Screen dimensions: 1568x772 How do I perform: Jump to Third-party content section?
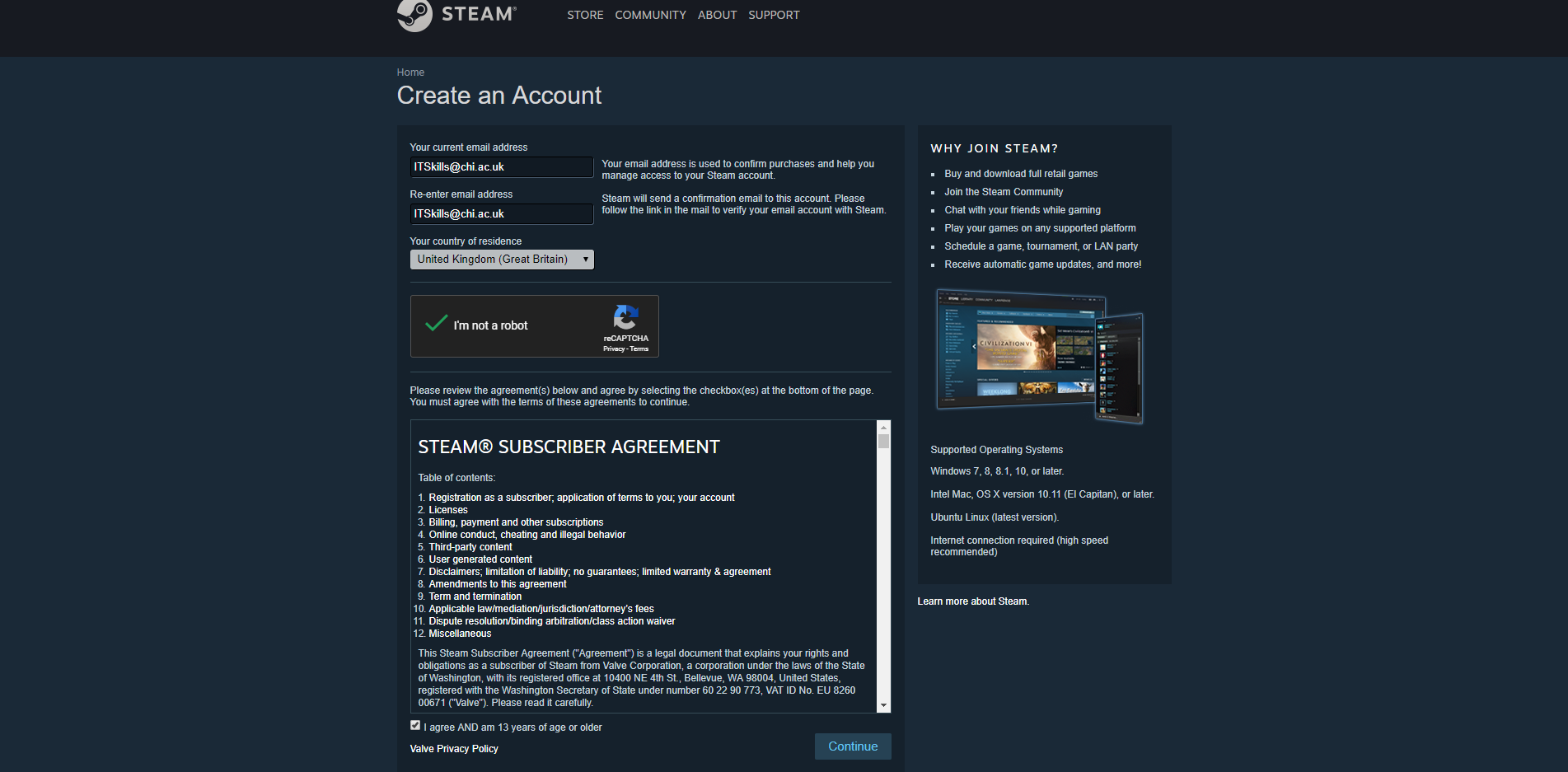pos(470,547)
